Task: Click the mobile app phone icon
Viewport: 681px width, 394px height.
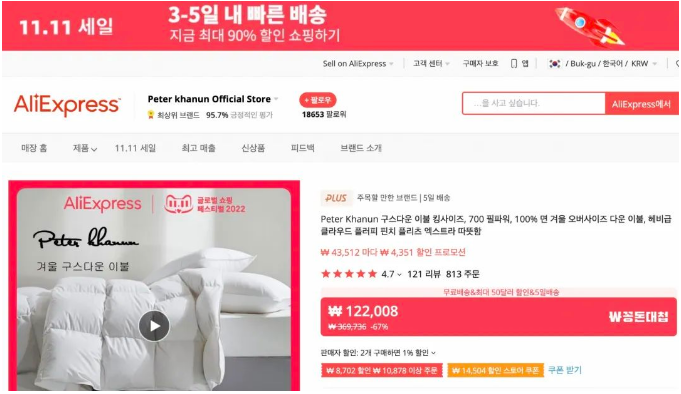Action: [x=514, y=63]
